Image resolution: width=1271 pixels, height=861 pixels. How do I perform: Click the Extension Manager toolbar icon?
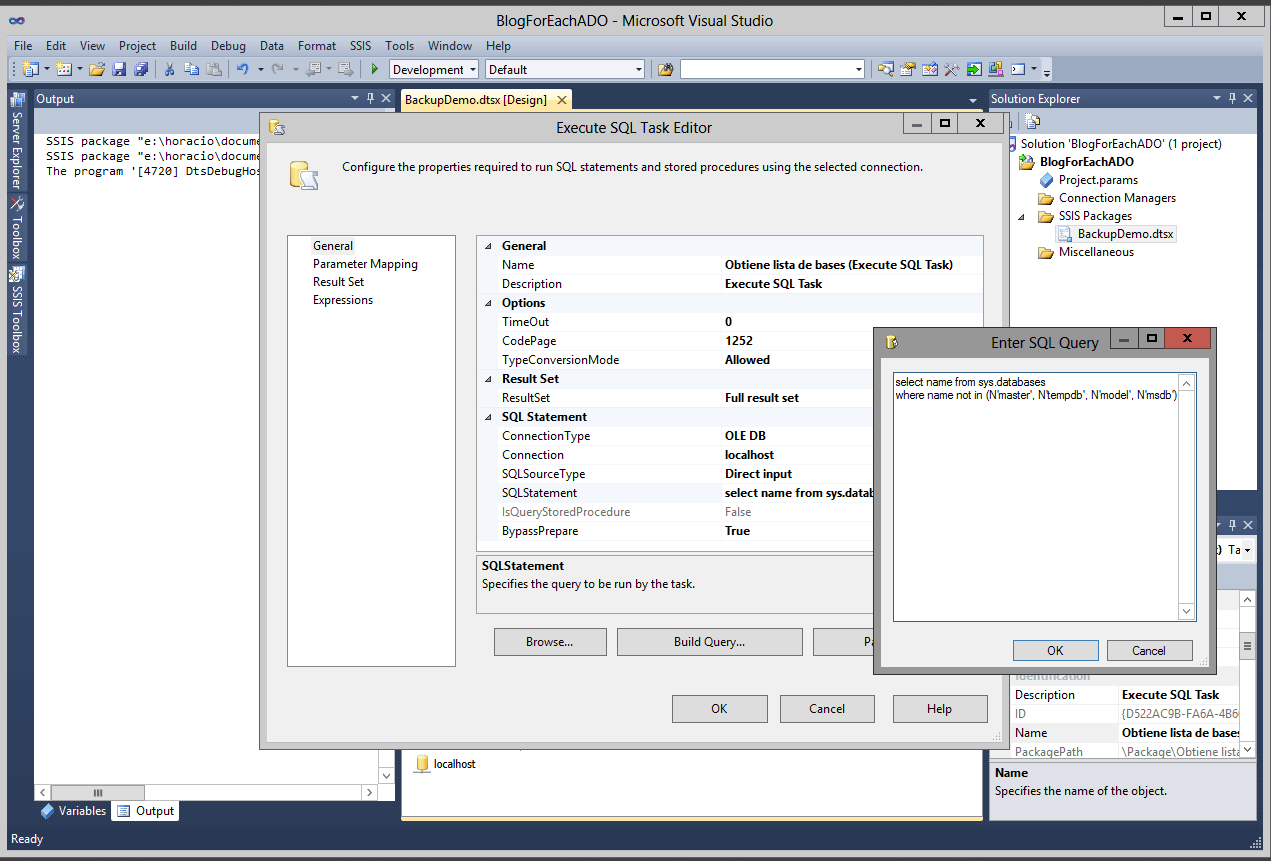click(995, 69)
